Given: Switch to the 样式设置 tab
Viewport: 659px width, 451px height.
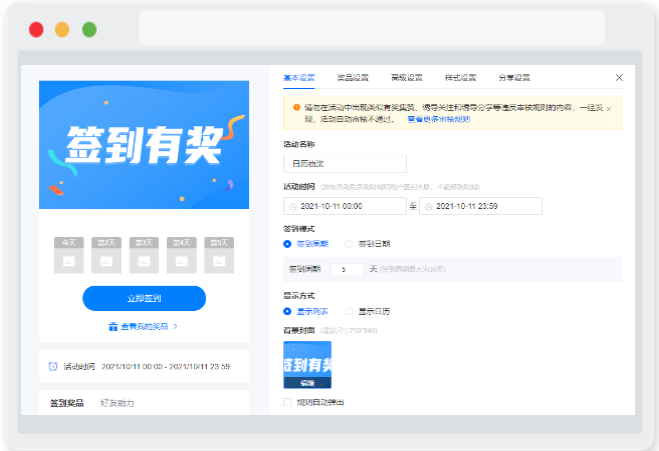Looking at the screenshot, I should point(460,78).
